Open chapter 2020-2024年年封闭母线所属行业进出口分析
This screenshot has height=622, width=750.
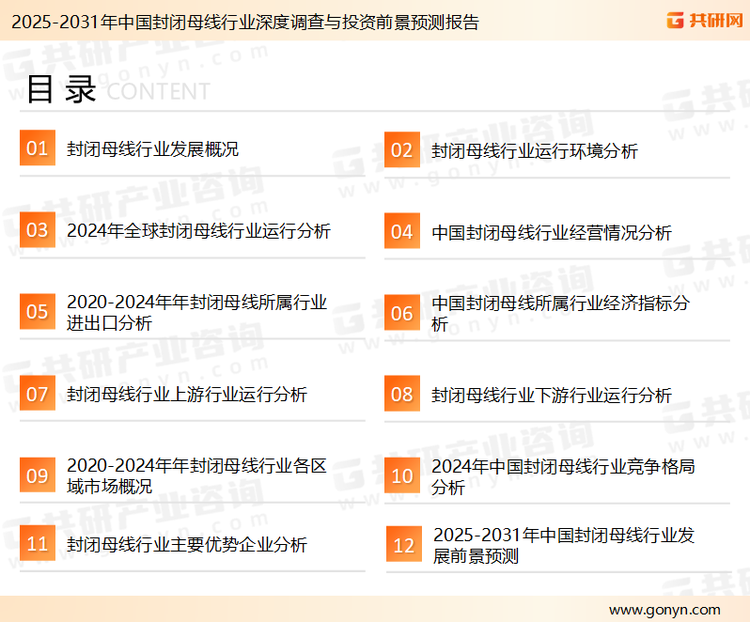pyautogui.click(x=197, y=312)
